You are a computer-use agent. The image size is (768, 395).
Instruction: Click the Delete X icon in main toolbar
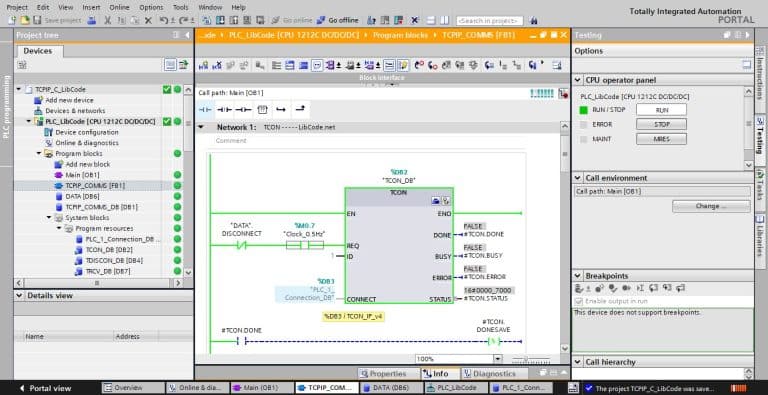148,21
